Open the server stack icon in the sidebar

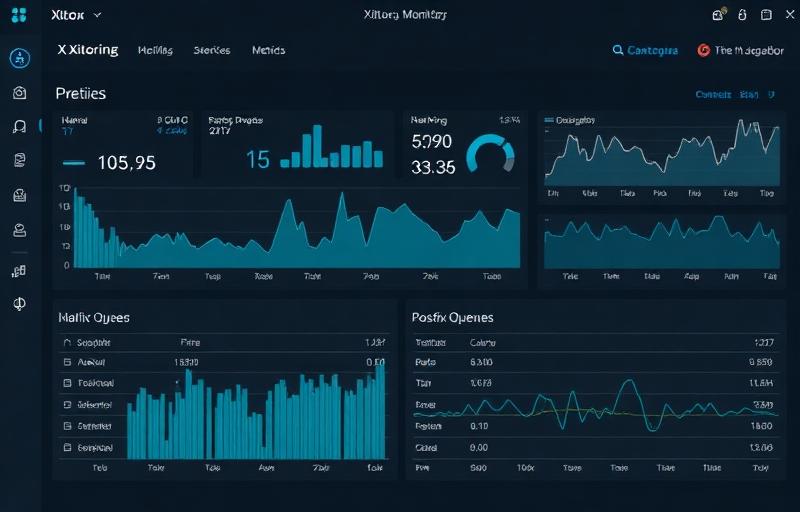click(x=19, y=197)
